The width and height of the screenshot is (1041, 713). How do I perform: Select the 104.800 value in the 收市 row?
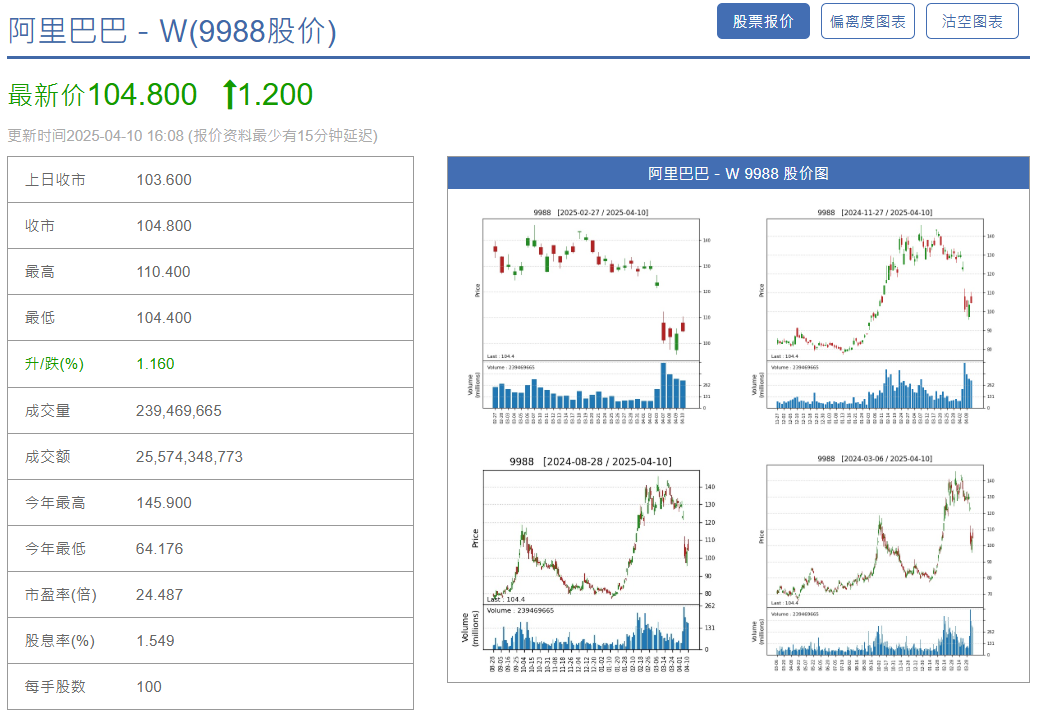[164, 226]
